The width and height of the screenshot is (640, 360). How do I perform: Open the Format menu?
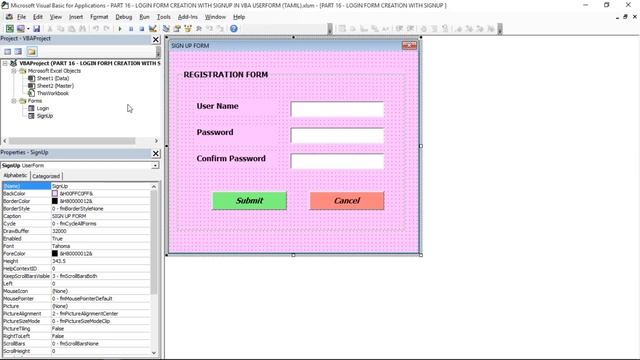(x=99, y=17)
